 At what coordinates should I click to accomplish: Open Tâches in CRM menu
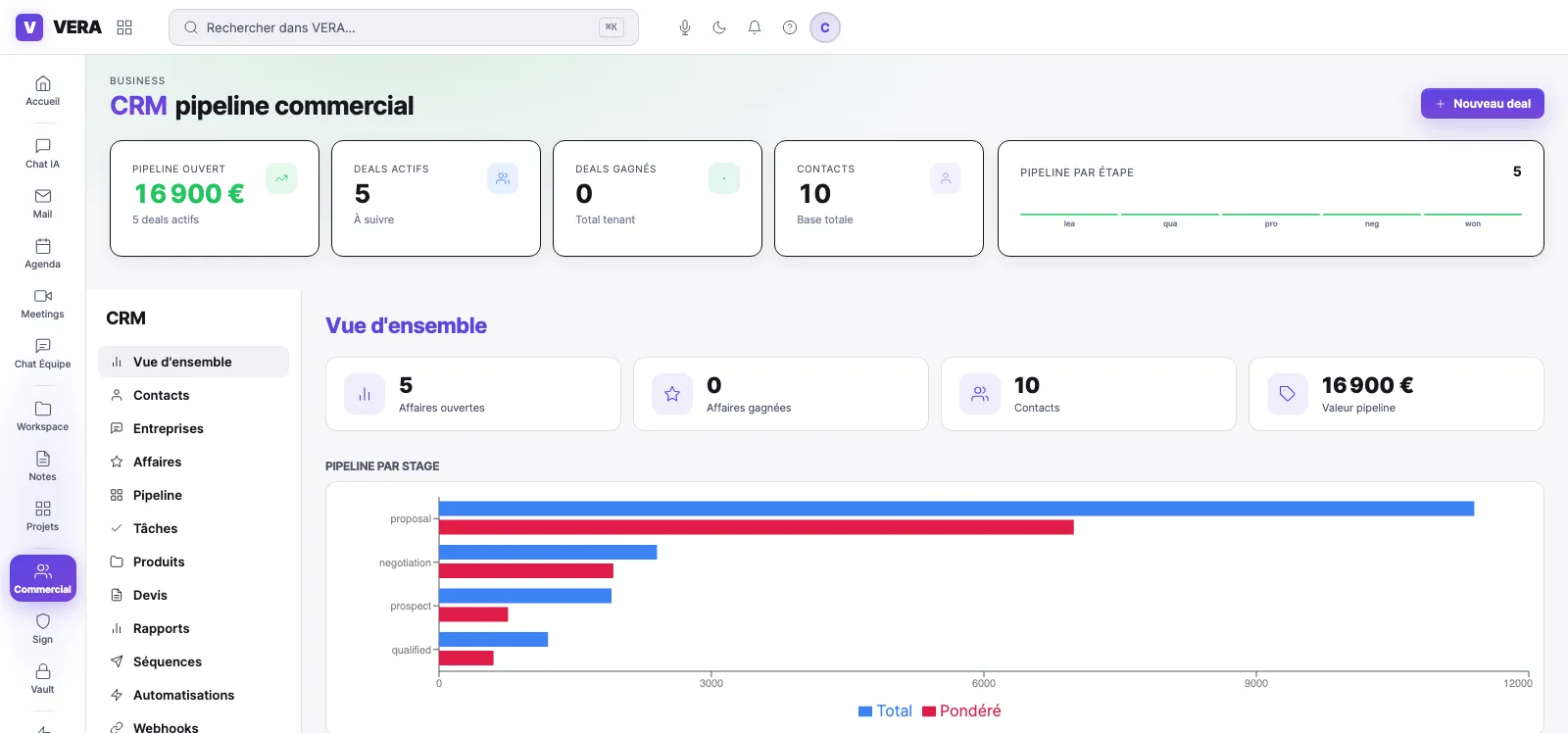coord(193,528)
